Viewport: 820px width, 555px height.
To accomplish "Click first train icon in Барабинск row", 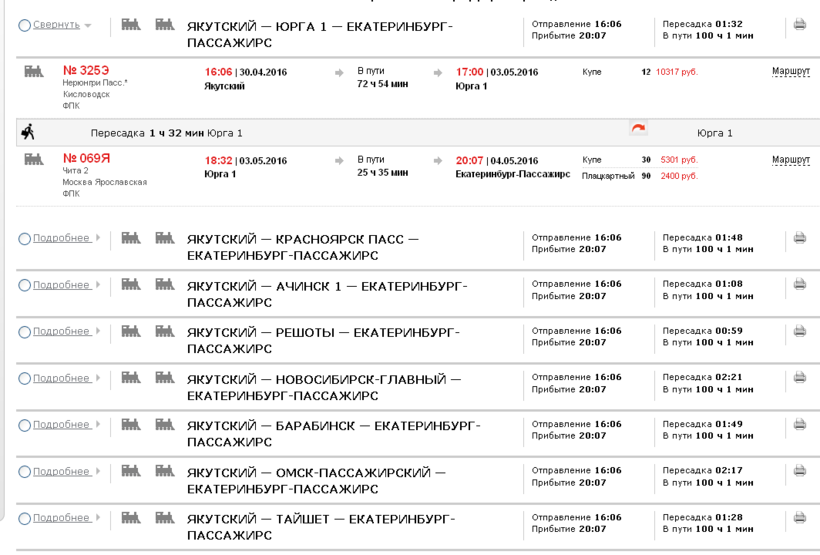I will coord(131,424).
